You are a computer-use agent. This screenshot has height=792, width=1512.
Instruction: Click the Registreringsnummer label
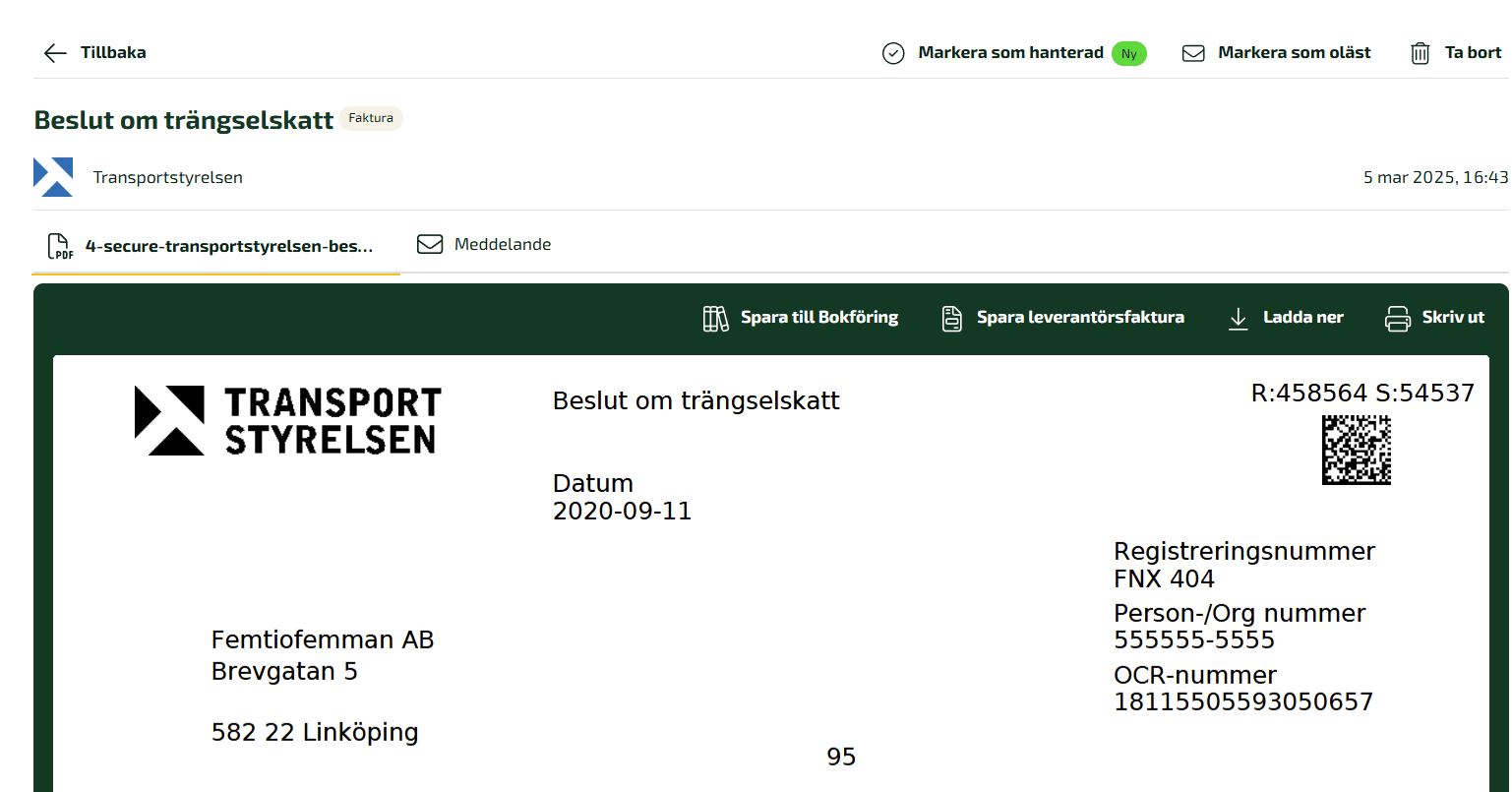tap(1244, 552)
